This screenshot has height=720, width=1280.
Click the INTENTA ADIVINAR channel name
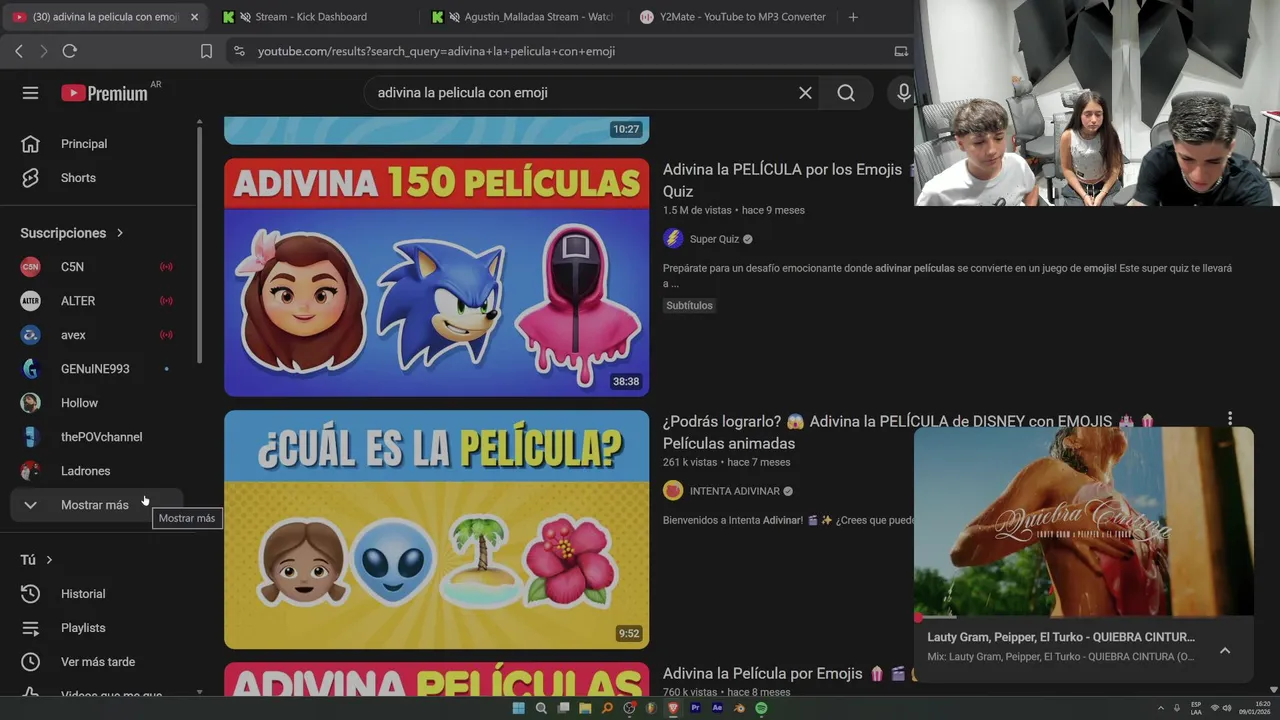click(x=734, y=491)
